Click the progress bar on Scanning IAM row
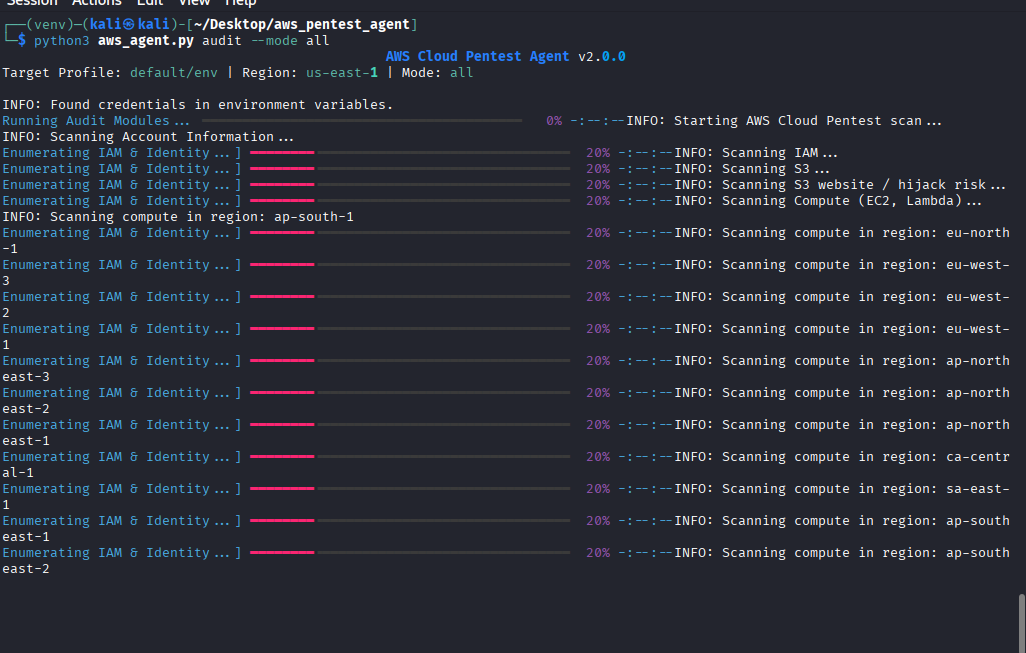This screenshot has height=653, width=1026. click(x=409, y=153)
